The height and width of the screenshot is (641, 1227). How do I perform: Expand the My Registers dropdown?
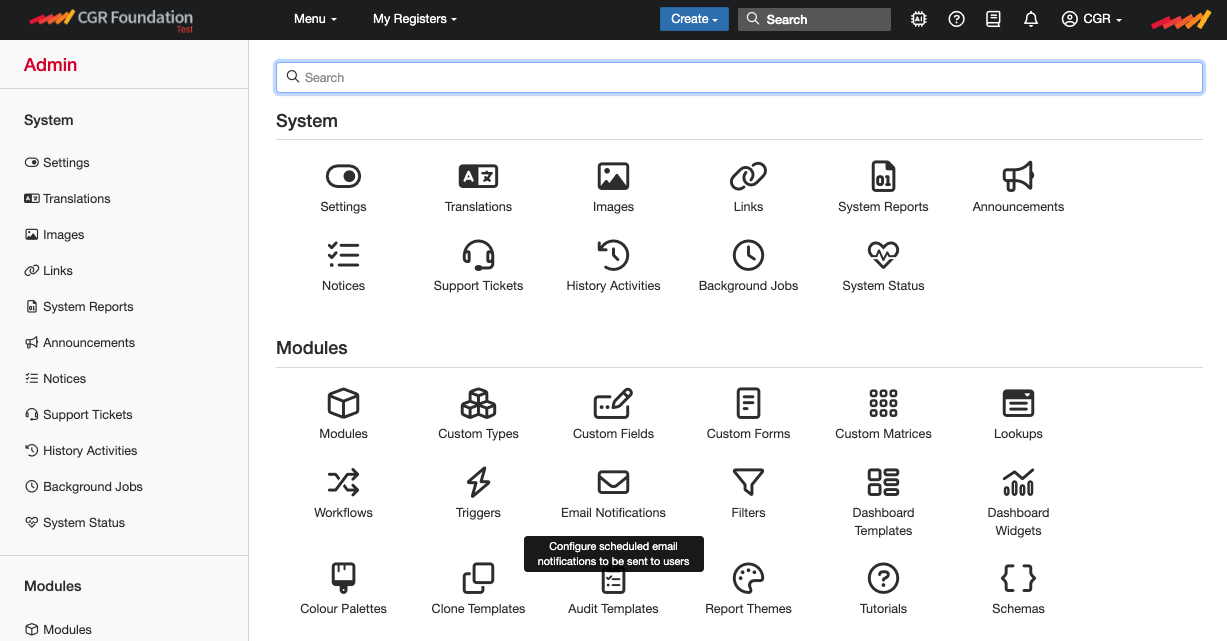(414, 18)
